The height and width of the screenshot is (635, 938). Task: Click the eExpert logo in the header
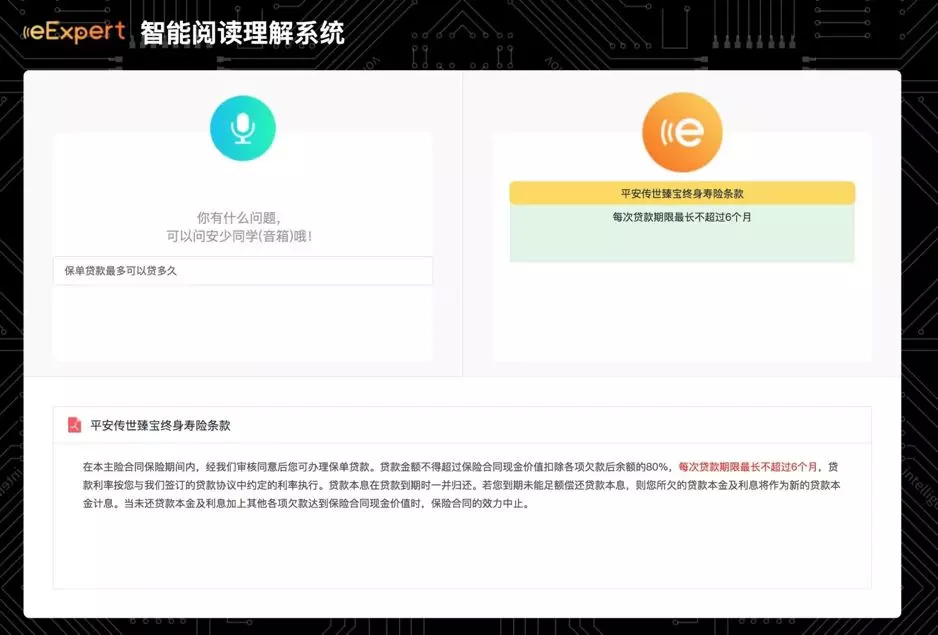pyautogui.click(x=74, y=32)
